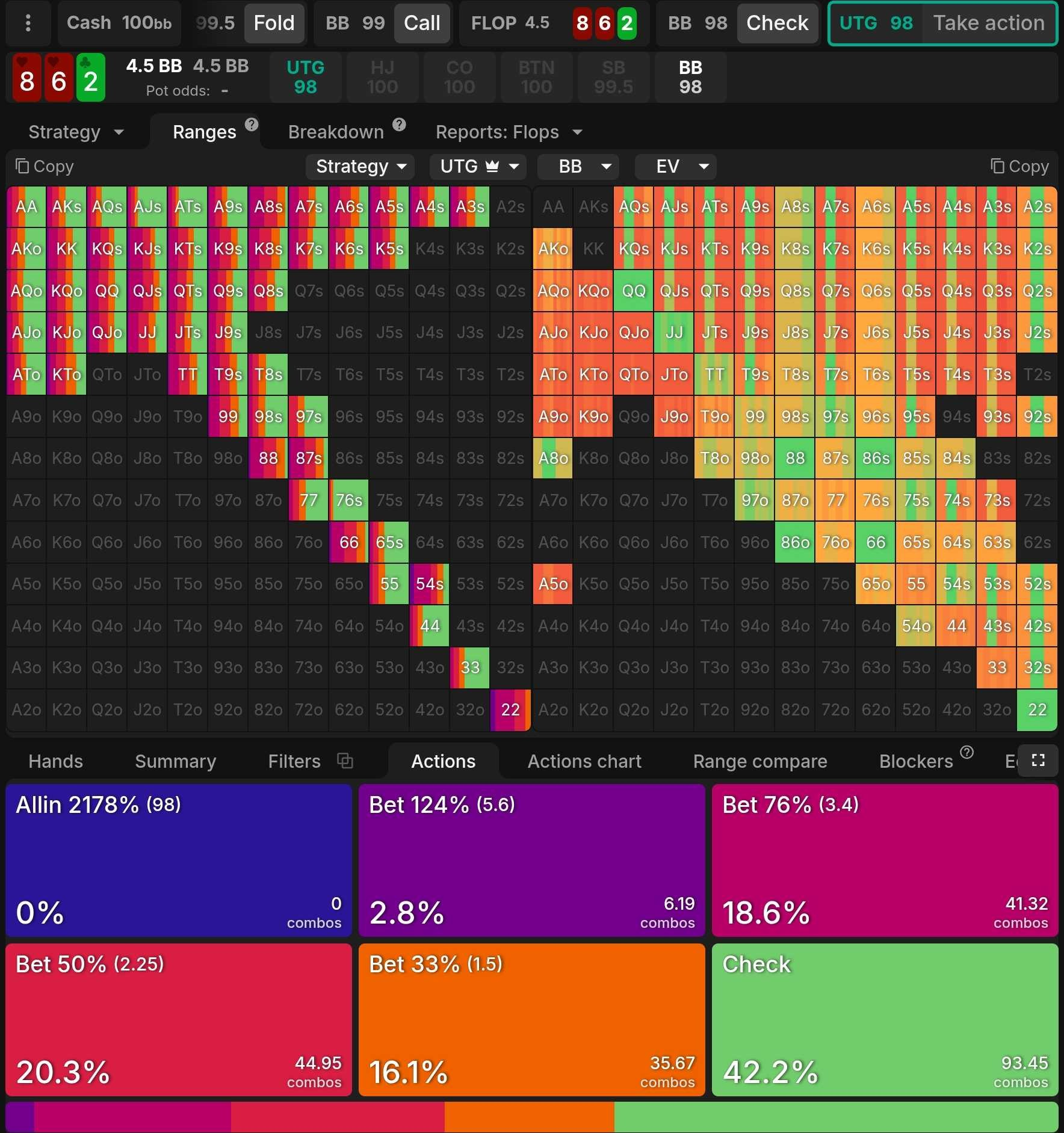
Task: Click the Blockers help icon
Action: pyautogui.click(x=967, y=752)
